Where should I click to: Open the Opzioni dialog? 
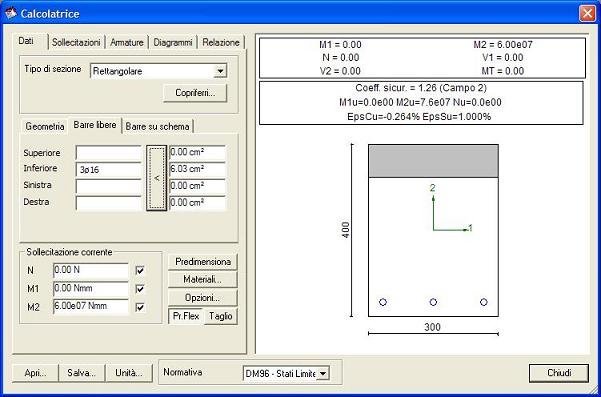pyautogui.click(x=203, y=298)
